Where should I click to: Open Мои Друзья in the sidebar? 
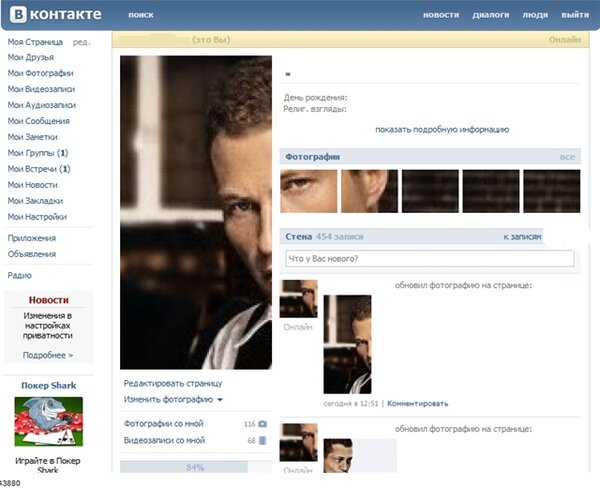pos(31,57)
